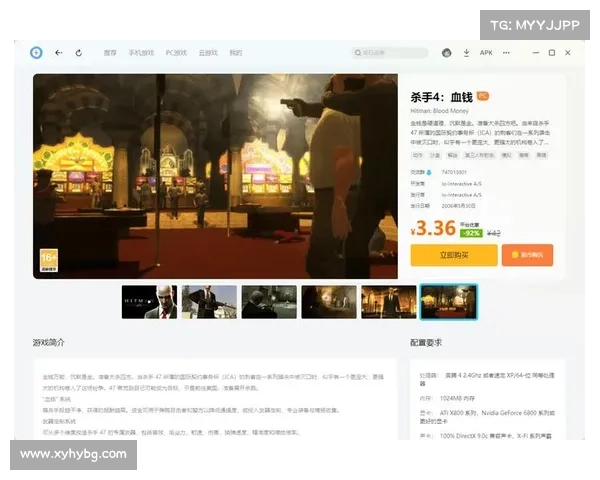600x480 pixels.
Task: Click the green -92% discount badge
Action: pyautogui.click(x=471, y=233)
